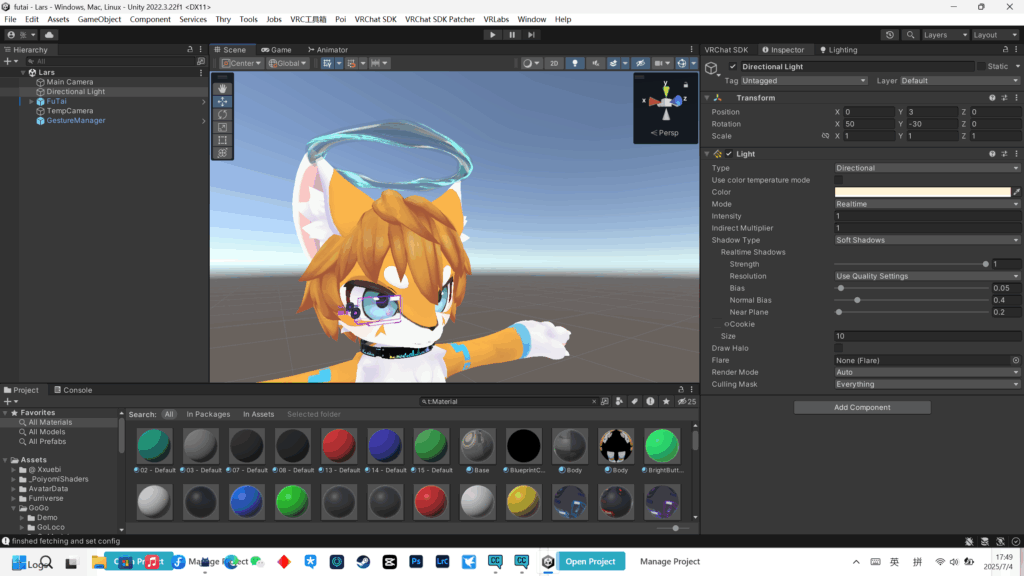Switch to the Lighting tab
Image resolution: width=1024 pixels, height=576 pixels.
[839, 50]
